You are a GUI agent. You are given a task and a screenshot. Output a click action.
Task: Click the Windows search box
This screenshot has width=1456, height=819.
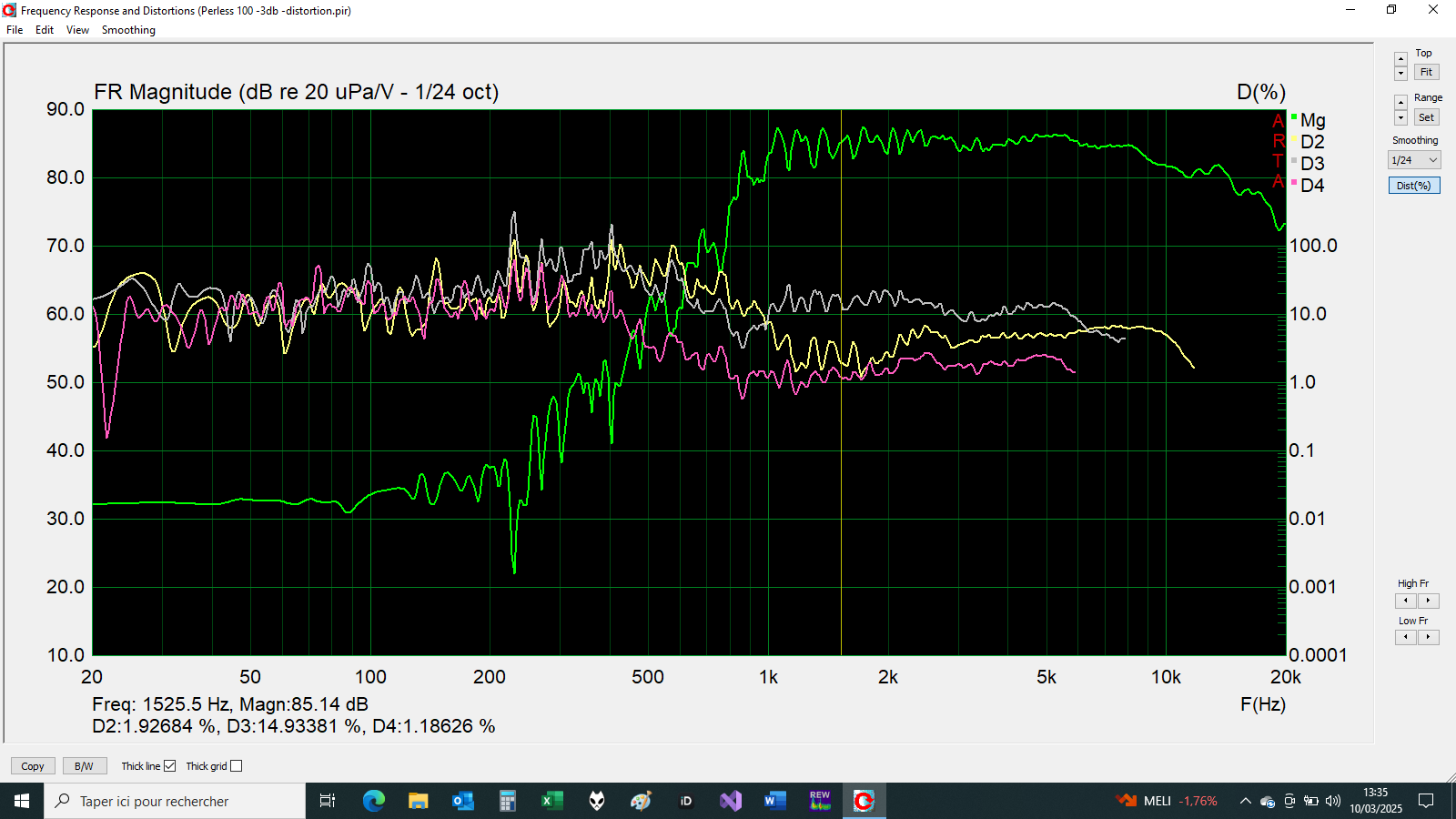pos(175,801)
